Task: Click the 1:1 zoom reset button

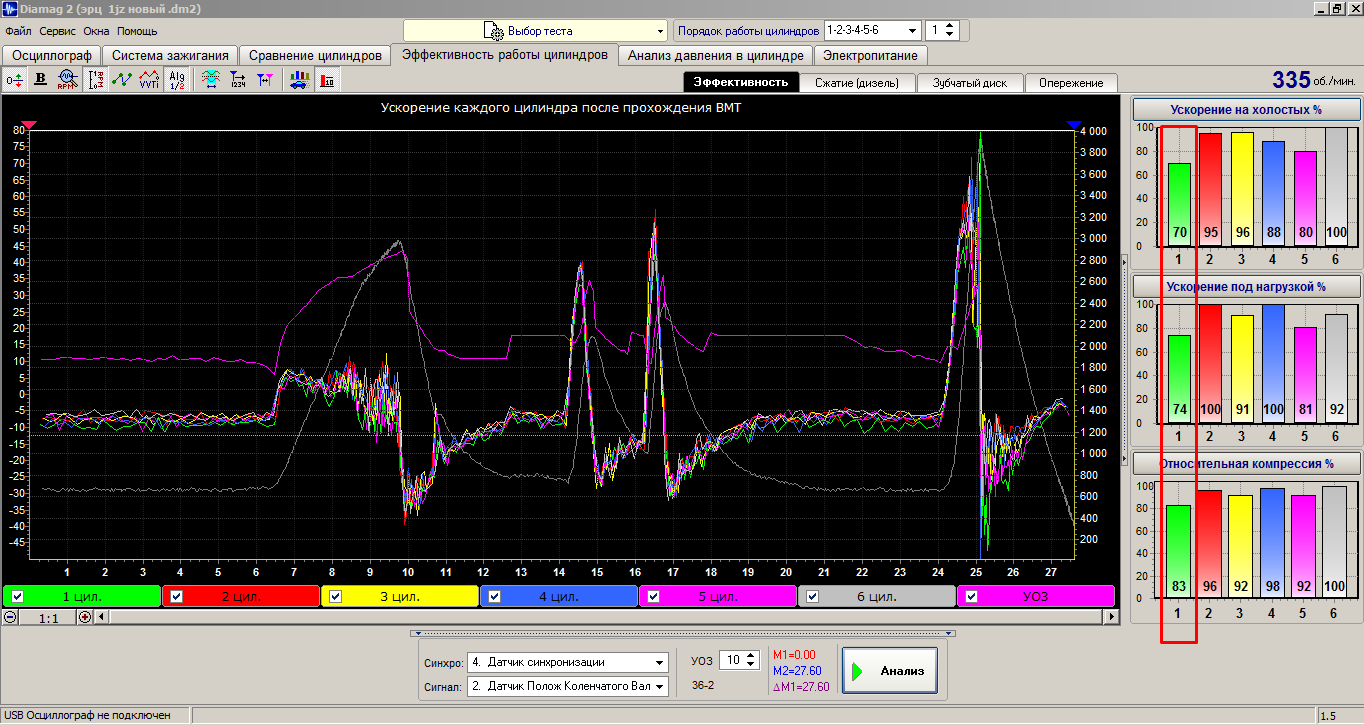Action: click(x=48, y=618)
